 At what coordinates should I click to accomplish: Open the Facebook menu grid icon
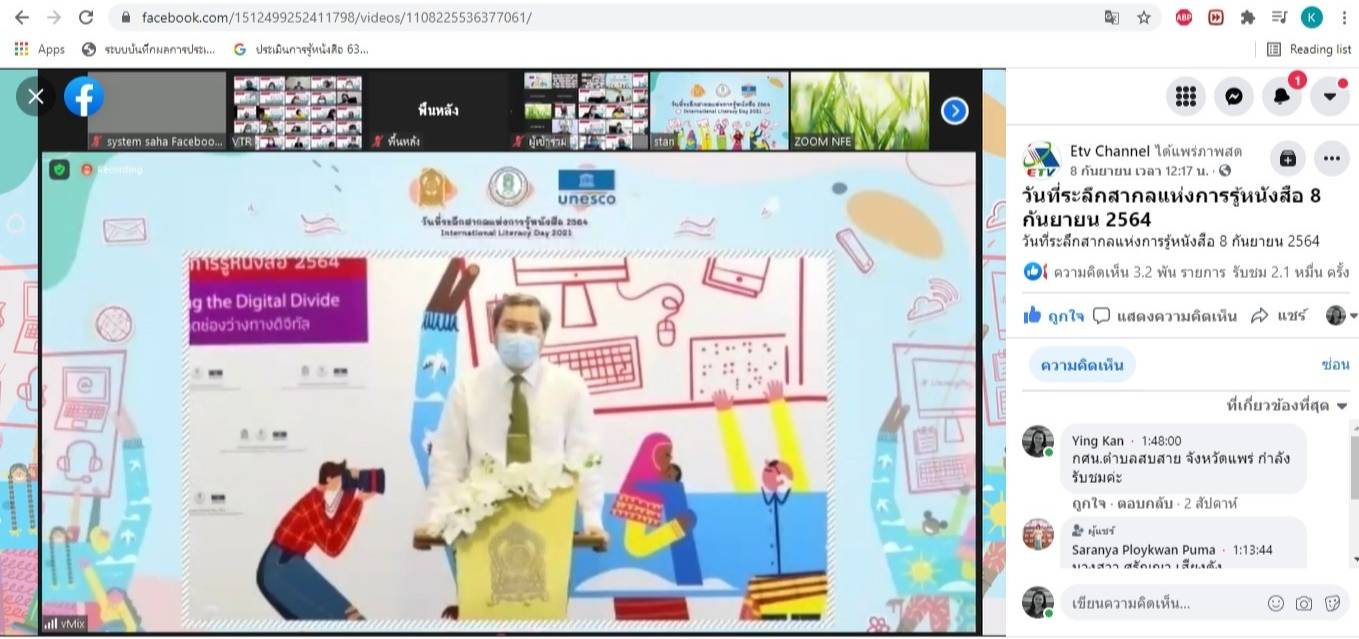[1186, 96]
